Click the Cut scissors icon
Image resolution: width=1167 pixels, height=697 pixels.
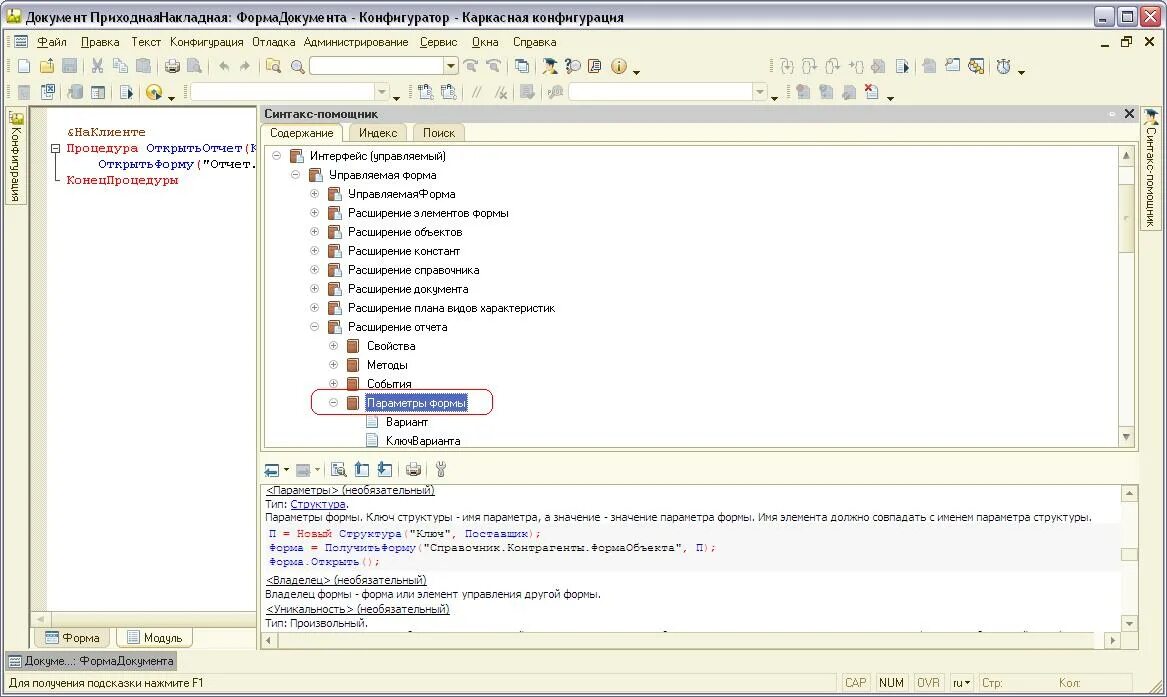(x=97, y=66)
